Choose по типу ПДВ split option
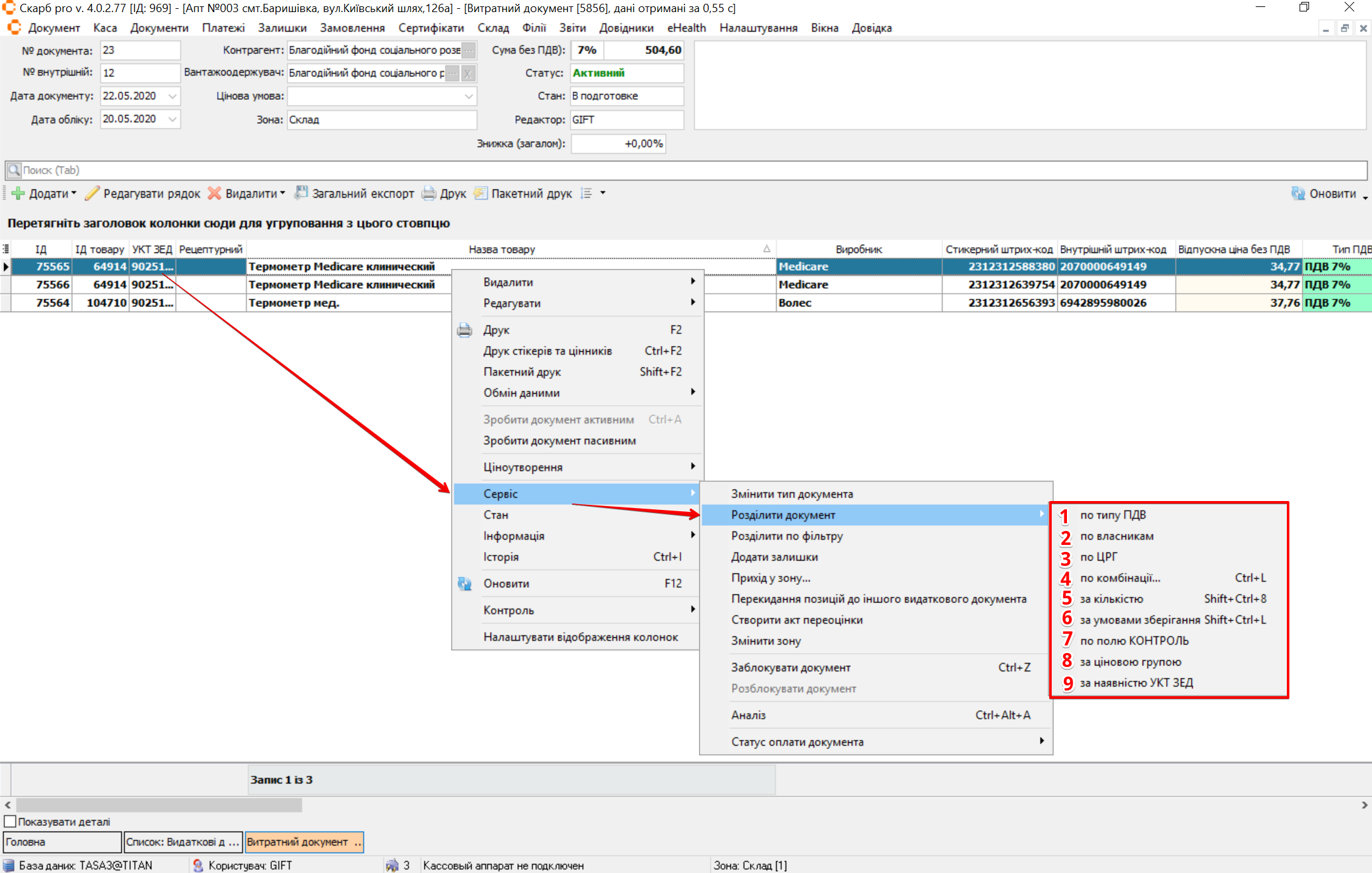1372x873 pixels. click(1113, 515)
